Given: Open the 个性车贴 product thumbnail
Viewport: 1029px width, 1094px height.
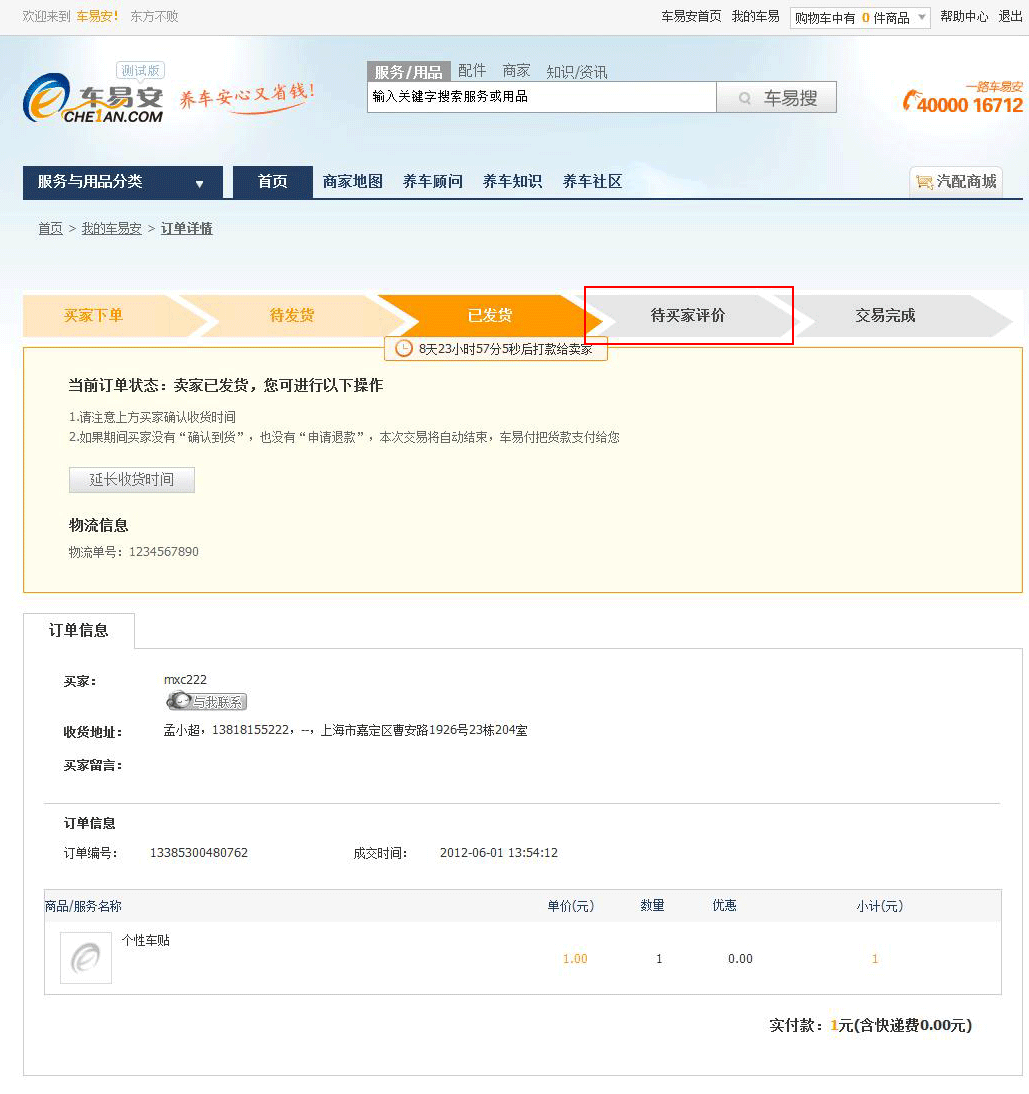Looking at the screenshot, I should pyautogui.click(x=86, y=958).
